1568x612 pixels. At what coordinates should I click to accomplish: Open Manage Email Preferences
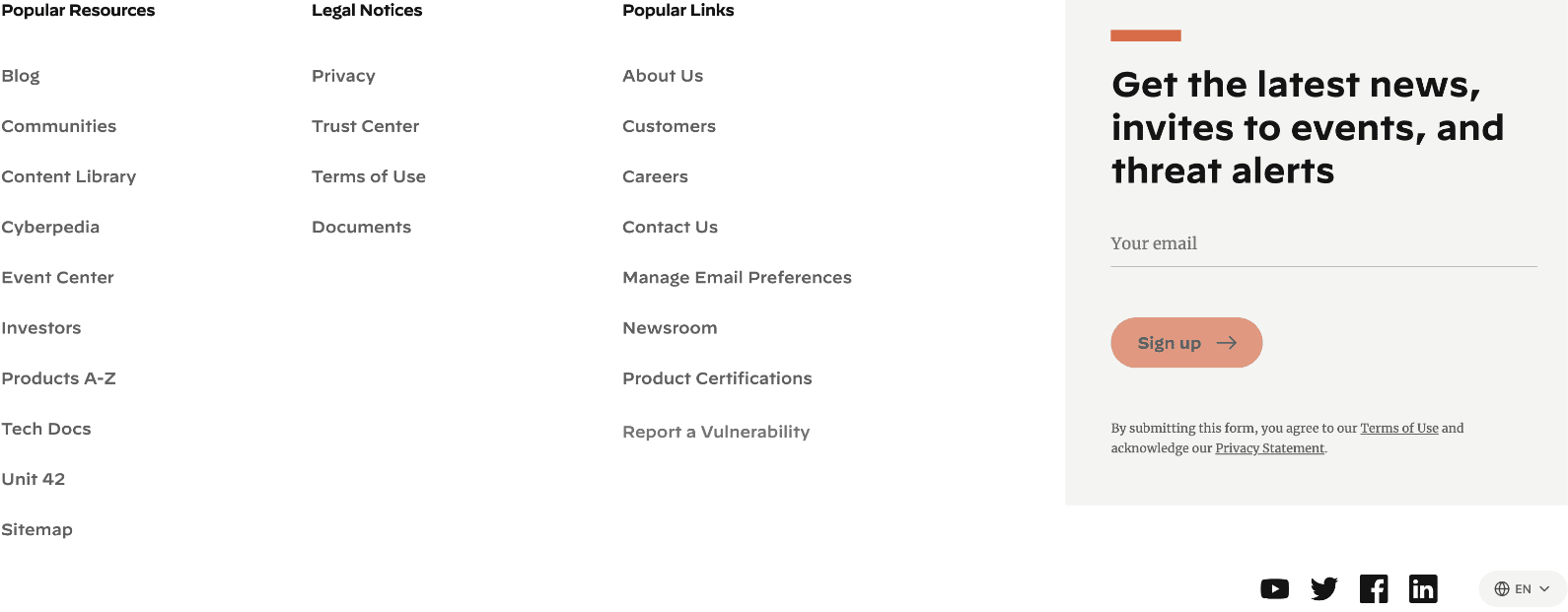(737, 277)
